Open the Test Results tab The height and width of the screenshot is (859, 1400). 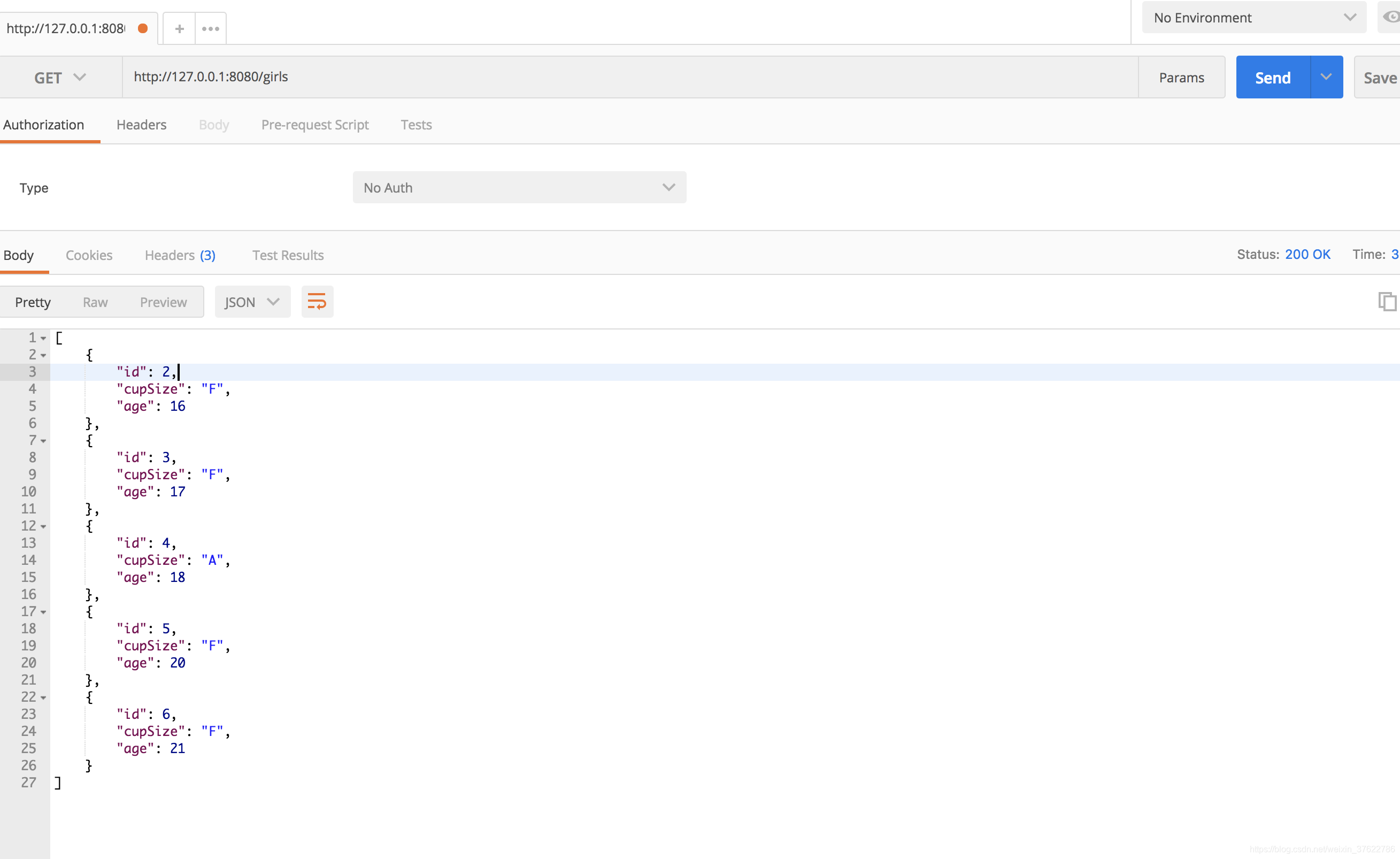click(x=288, y=255)
